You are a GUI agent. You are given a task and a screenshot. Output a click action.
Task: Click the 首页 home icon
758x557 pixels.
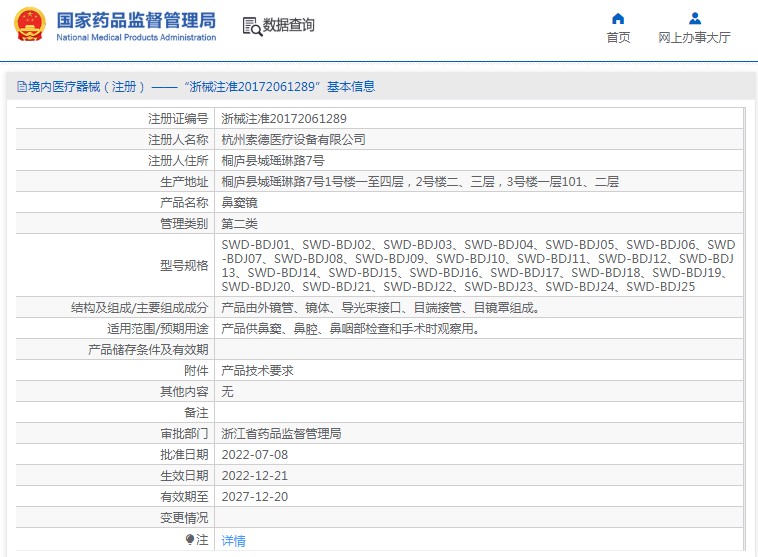618,18
